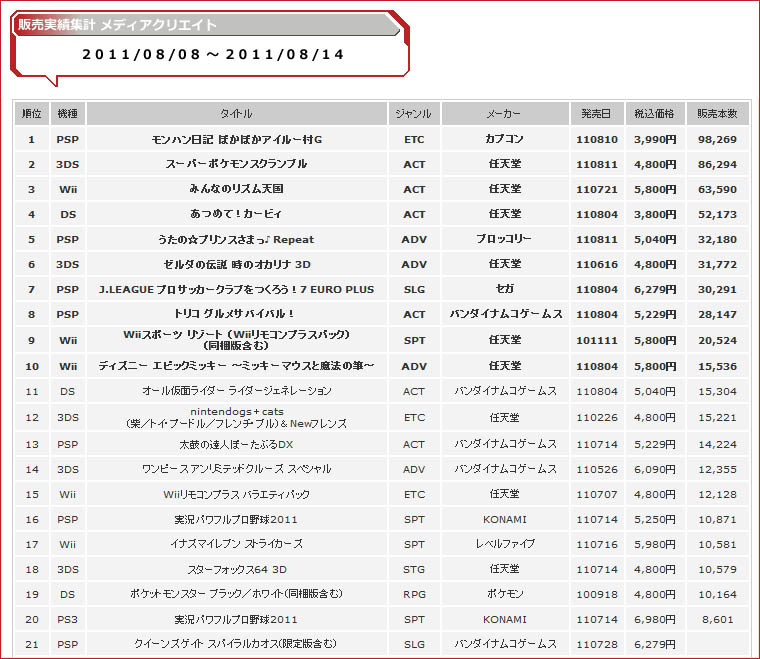
Task: Select the クイーンズゲイト スパイラルカオス title
Action: pyautogui.click(x=236, y=644)
